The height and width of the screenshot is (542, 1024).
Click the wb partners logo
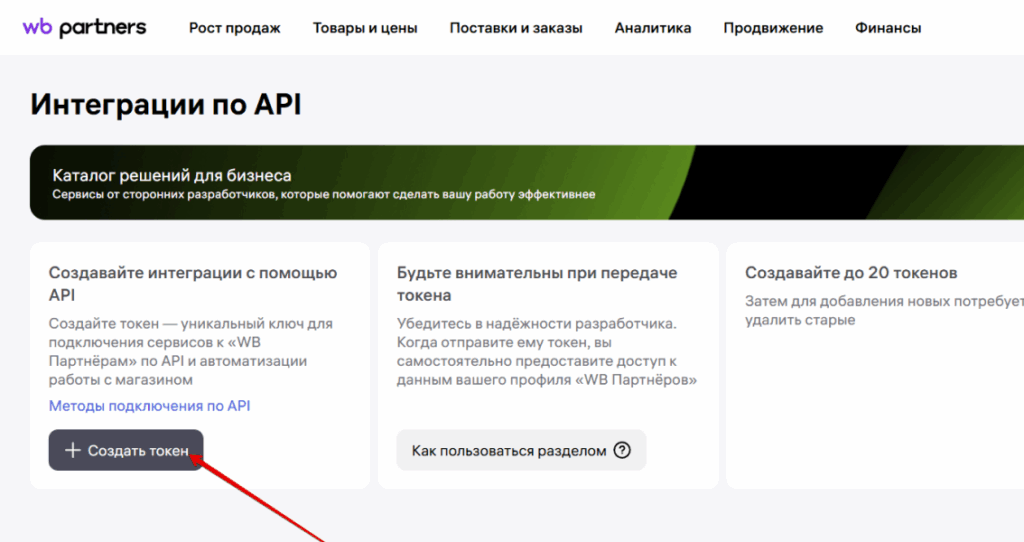pyautogui.click(x=84, y=28)
